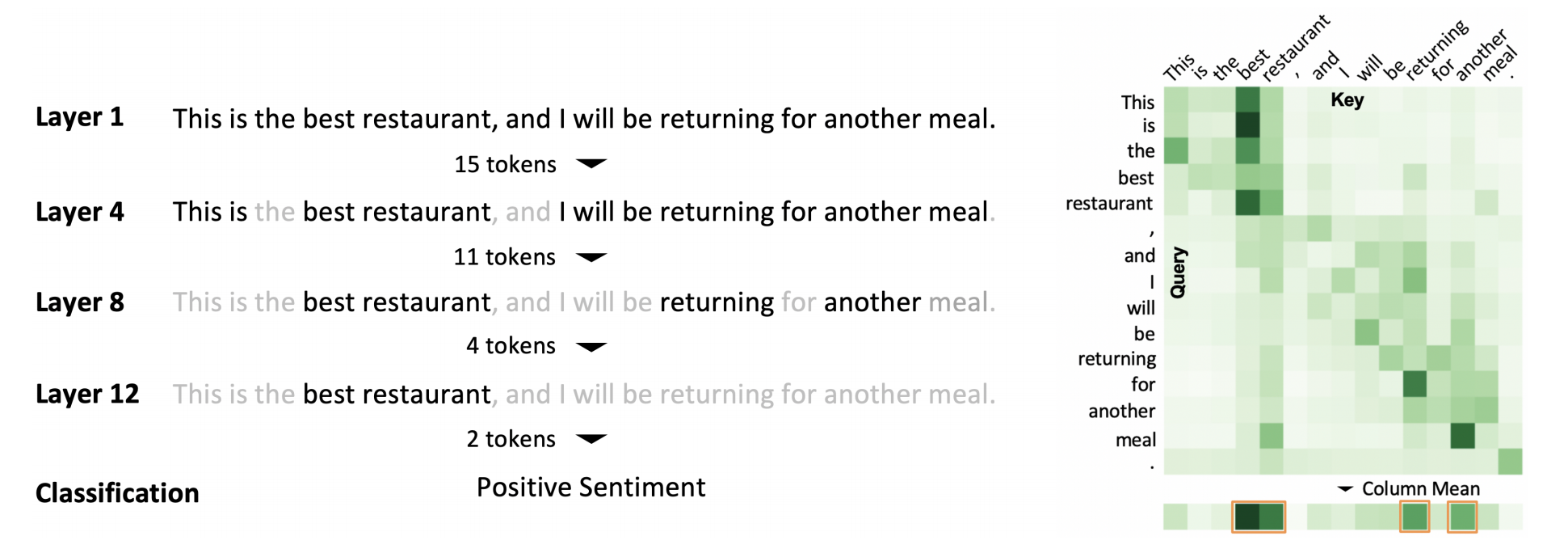1568x549 pixels.
Task: Click the dark heatmap cell in 'meal' query row
Action: [1463, 436]
